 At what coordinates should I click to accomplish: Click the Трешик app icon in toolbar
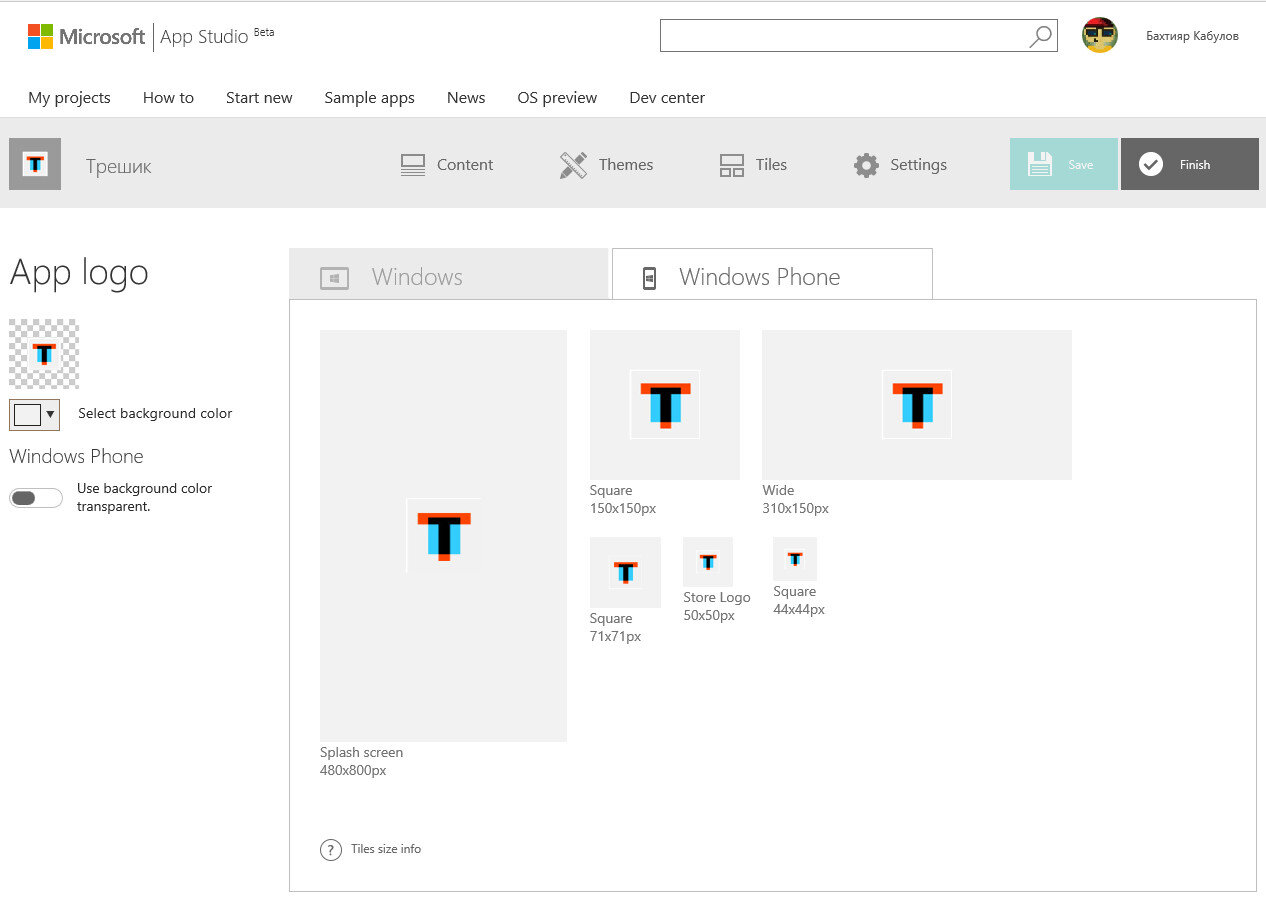click(x=35, y=164)
